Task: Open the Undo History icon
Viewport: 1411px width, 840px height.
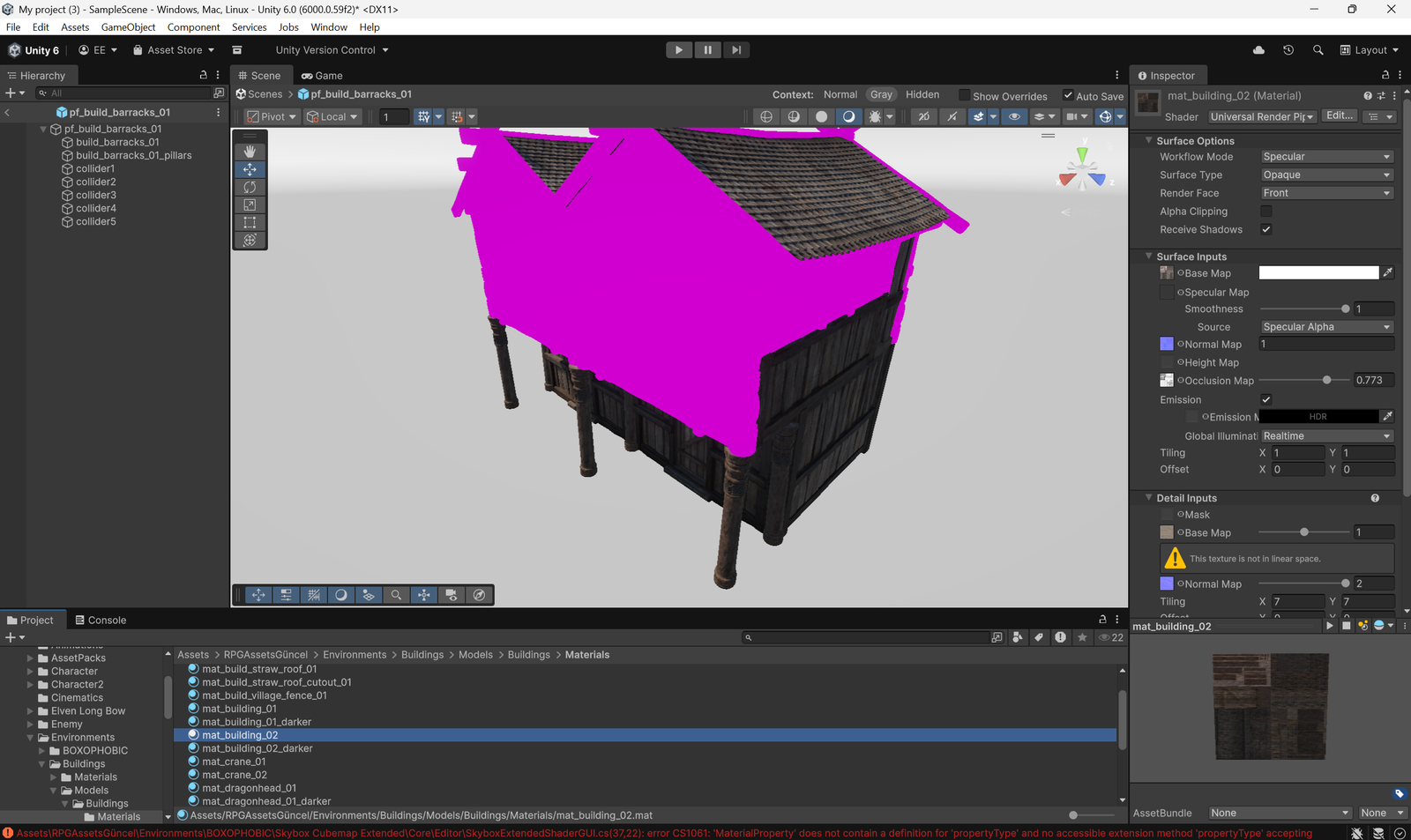Action: click(1288, 50)
